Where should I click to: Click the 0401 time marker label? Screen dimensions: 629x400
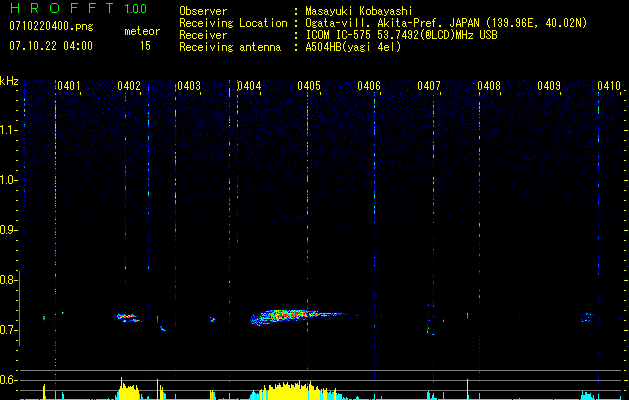pos(69,86)
